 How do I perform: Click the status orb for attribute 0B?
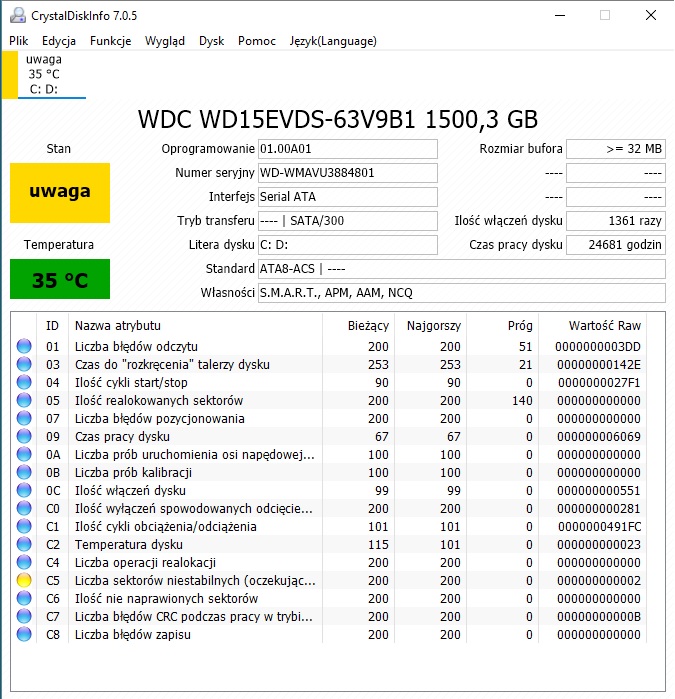coord(24,472)
